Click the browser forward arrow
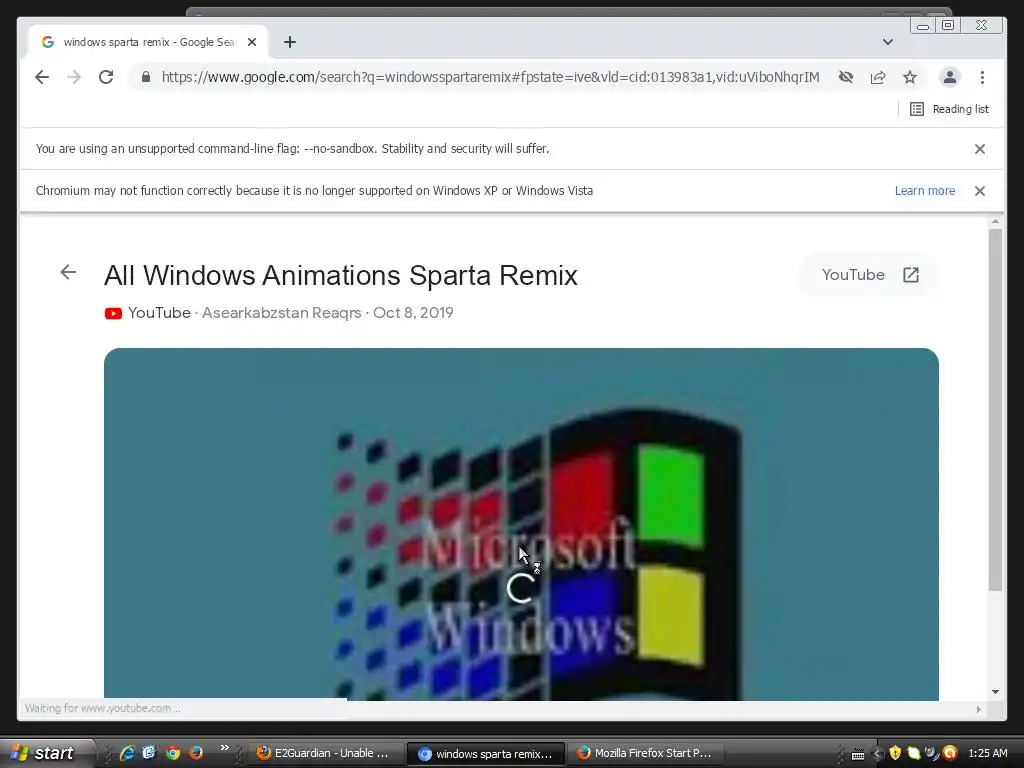 (x=74, y=77)
